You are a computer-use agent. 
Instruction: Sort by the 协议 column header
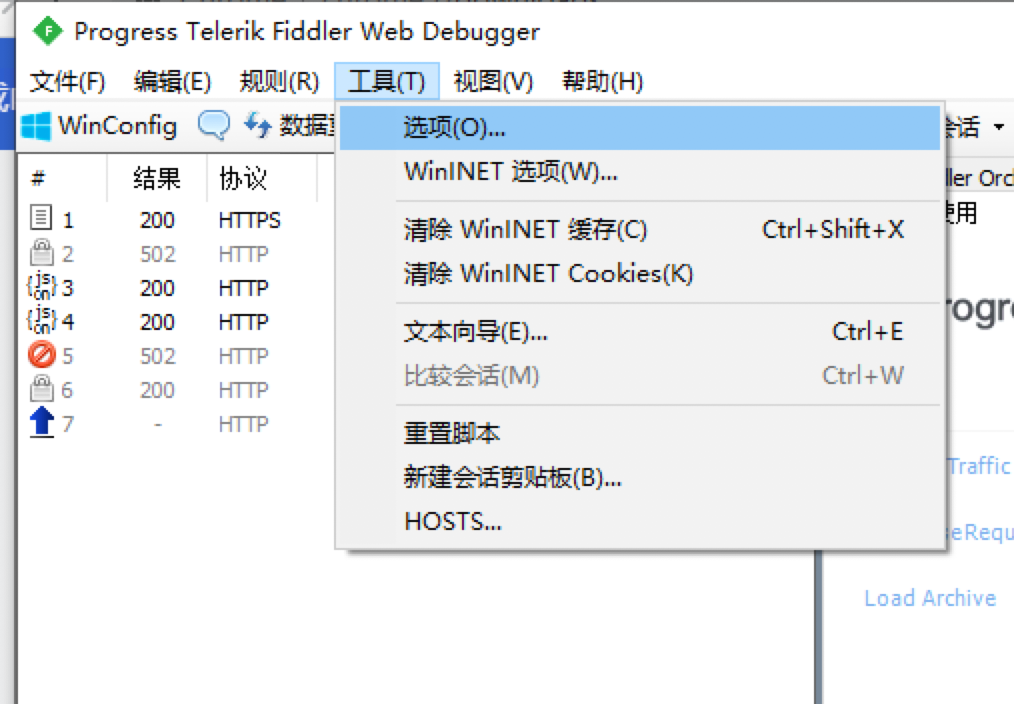coord(243,178)
